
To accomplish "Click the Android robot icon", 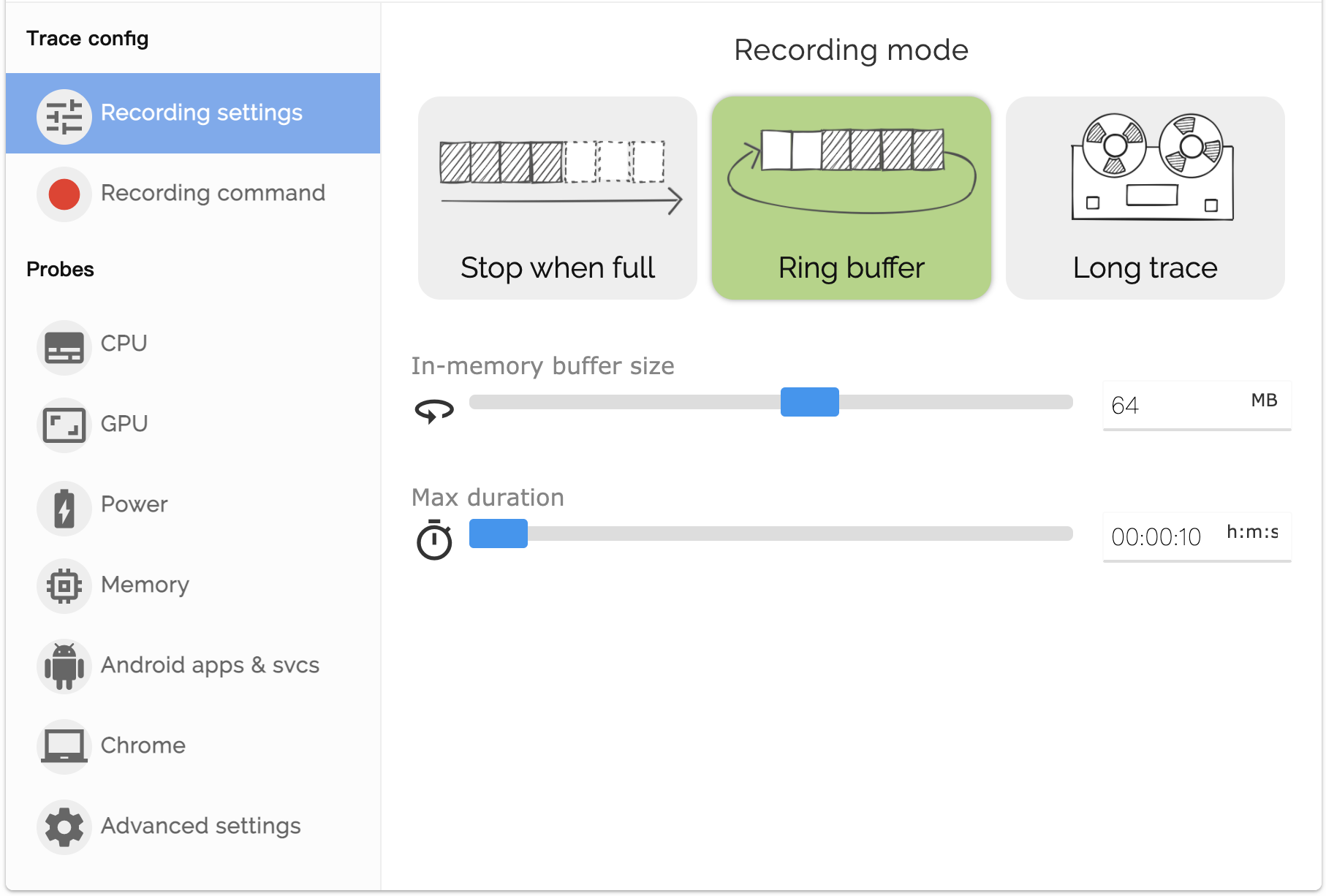I will [x=64, y=667].
